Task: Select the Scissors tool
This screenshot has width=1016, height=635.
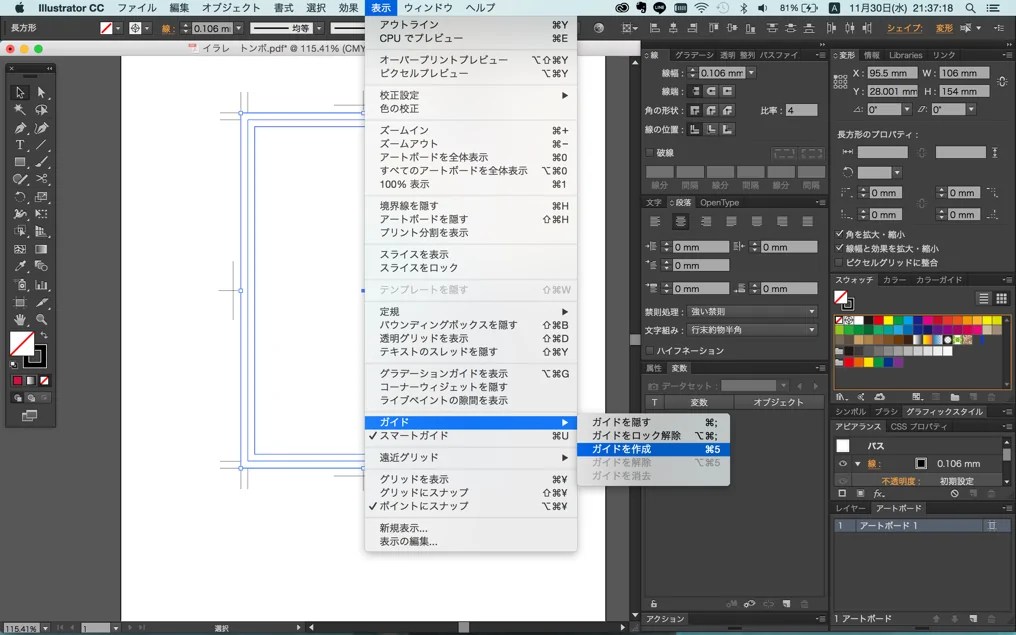Action: (41, 179)
